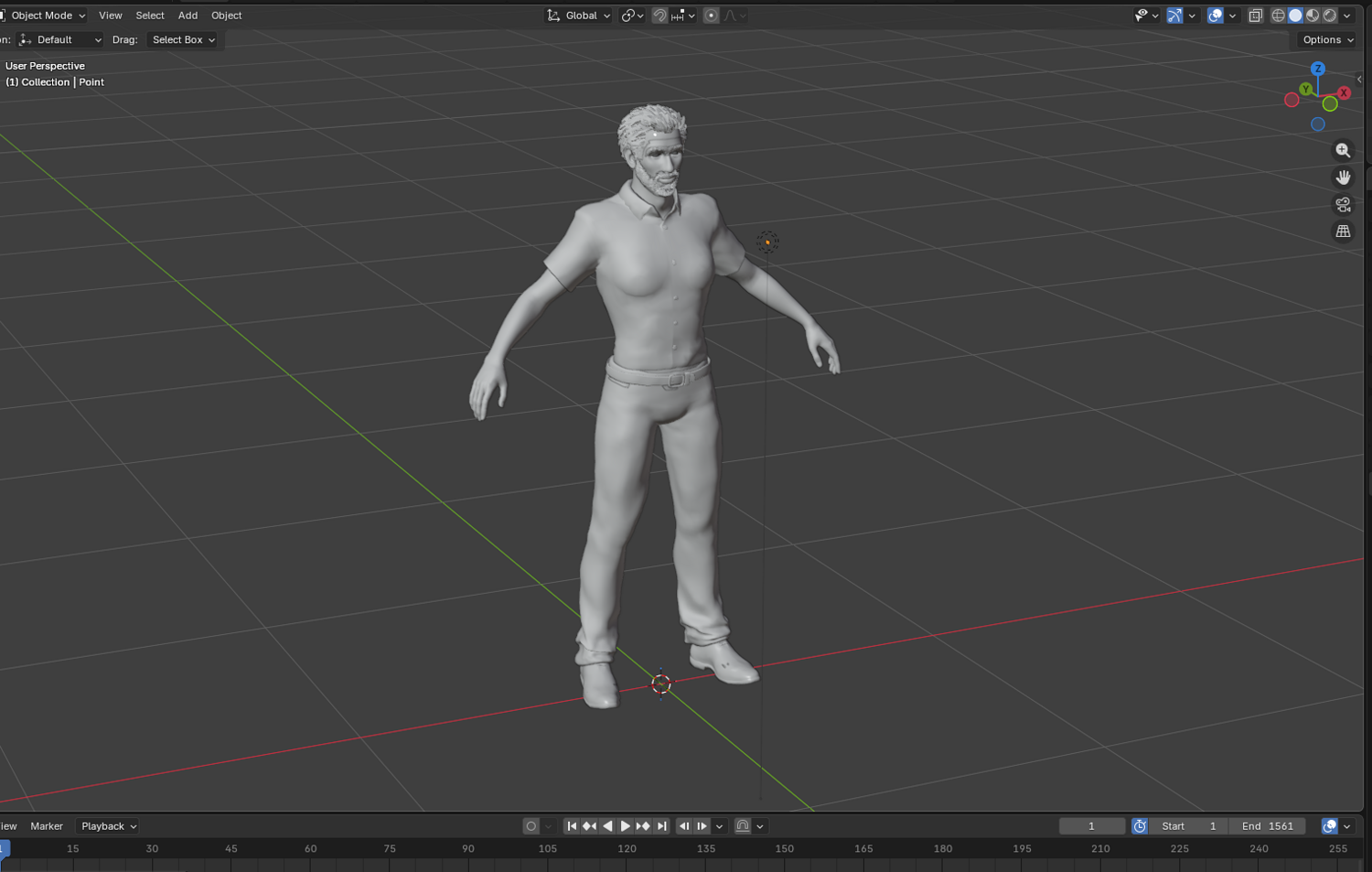Select material preview shading sphere

(x=1313, y=16)
